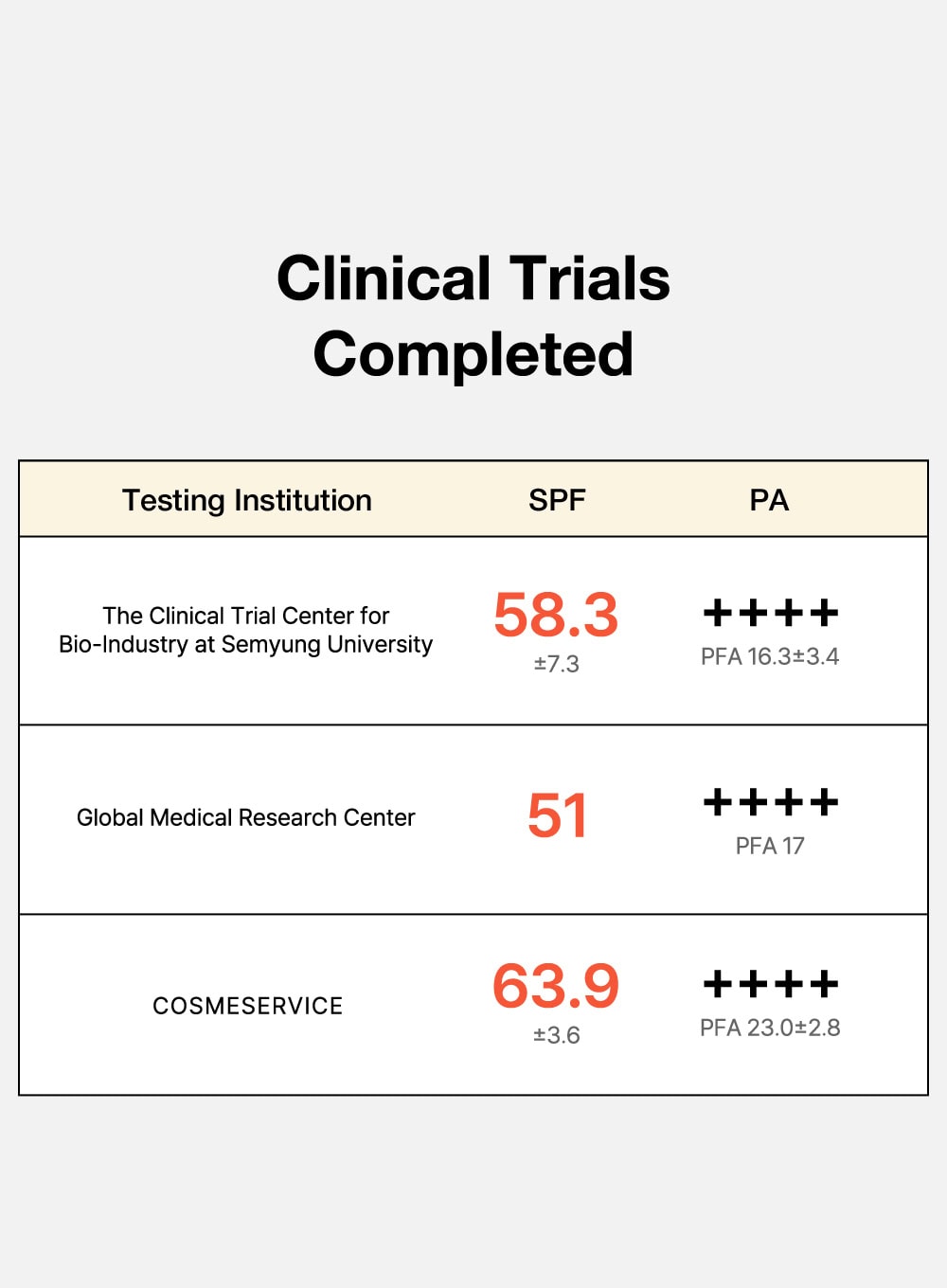Click the 51 SPF value

coord(557,815)
